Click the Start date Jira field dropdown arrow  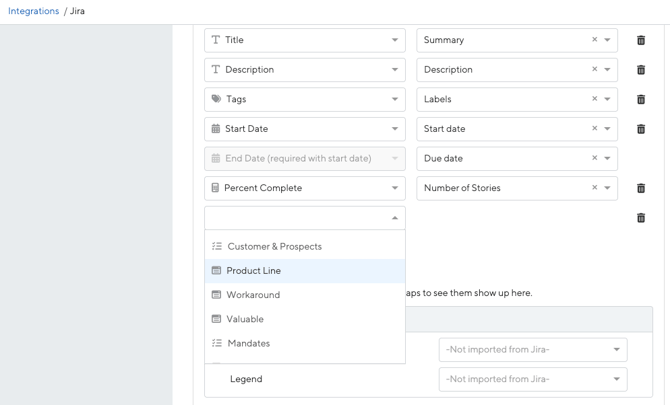pyautogui.click(x=607, y=129)
